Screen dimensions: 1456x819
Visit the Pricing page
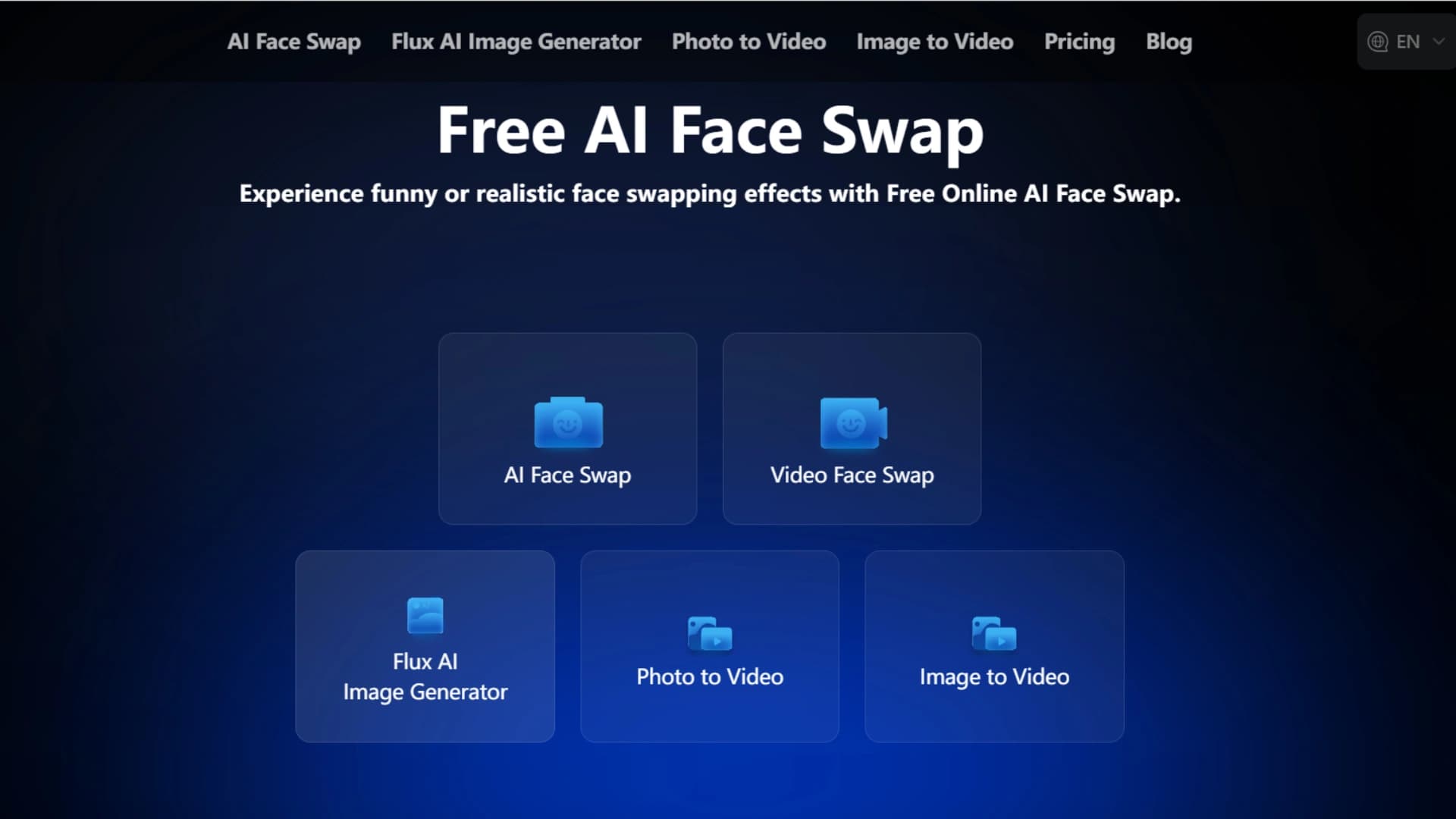pos(1080,42)
